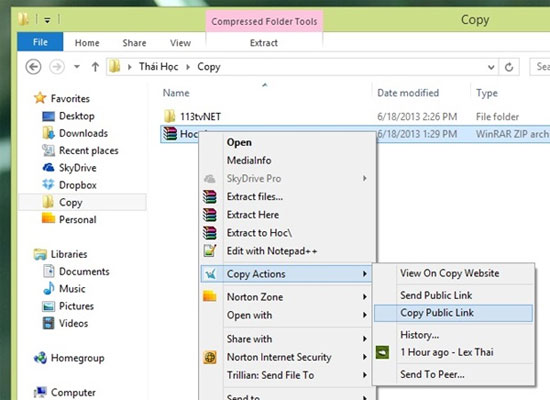Image resolution: width=550 pixels, height=400 pixels.
Task: Click the File folder type cell
Action: pos(497,116)
